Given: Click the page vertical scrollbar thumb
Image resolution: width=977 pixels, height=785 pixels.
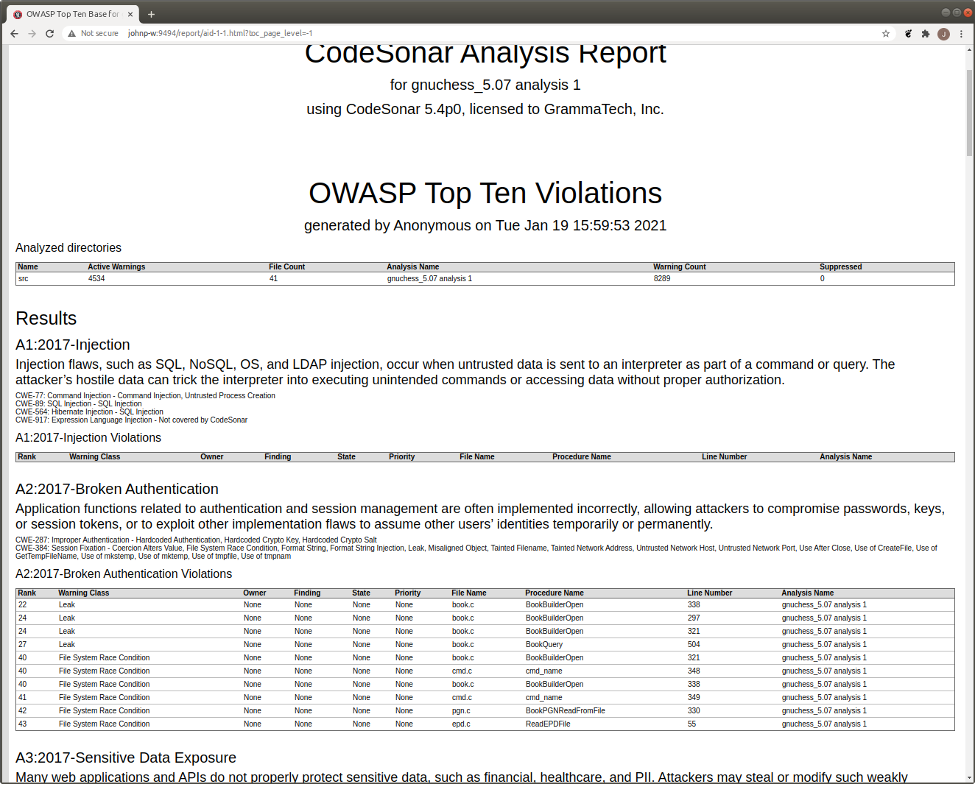Looking at the screenshot, I should point(970,112).
